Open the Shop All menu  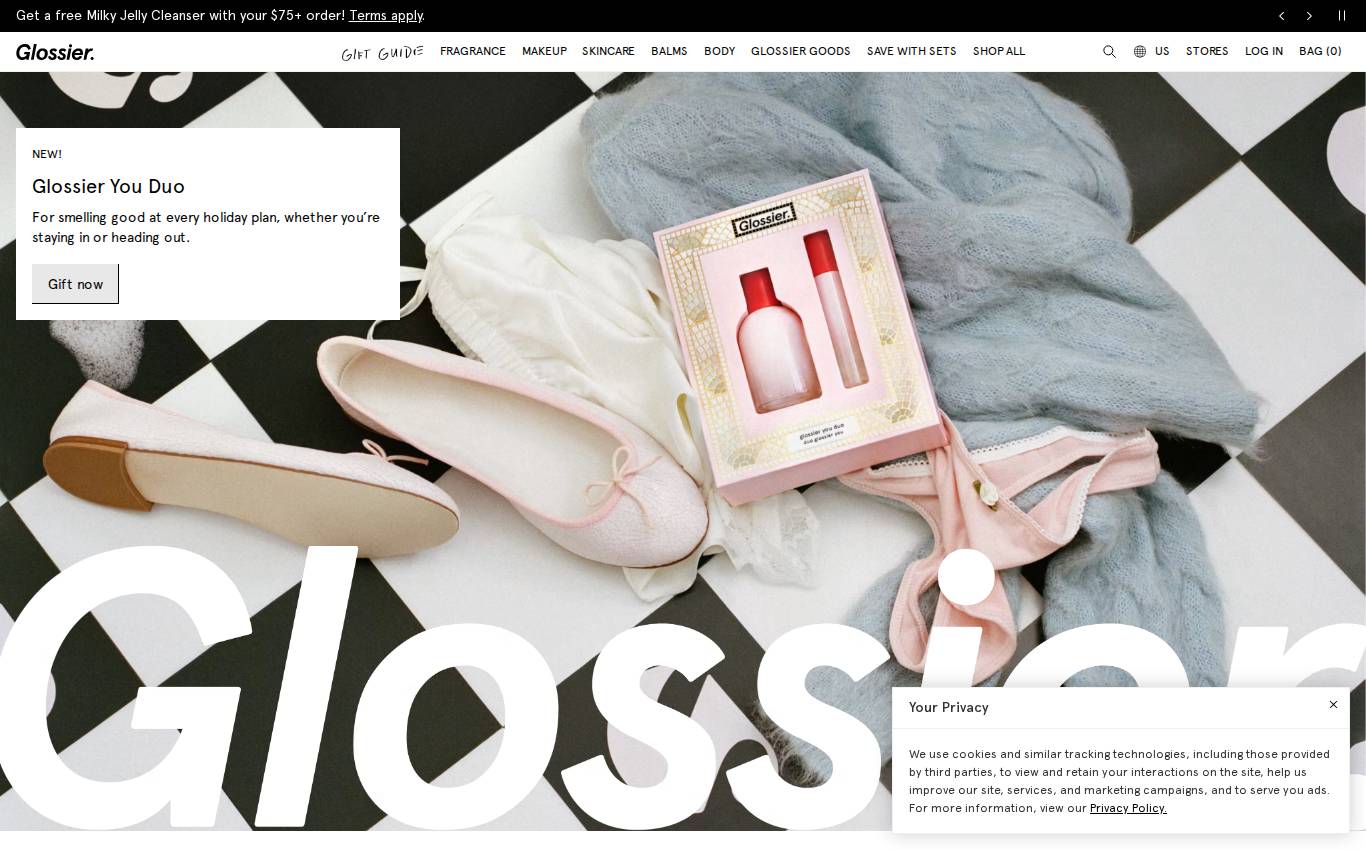tap(999, 52)
